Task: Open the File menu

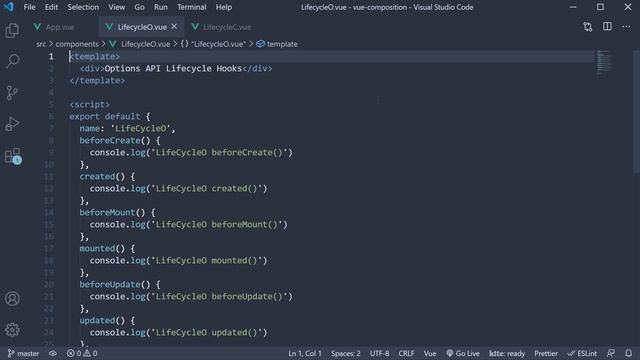Action: (x=29, y=7)
